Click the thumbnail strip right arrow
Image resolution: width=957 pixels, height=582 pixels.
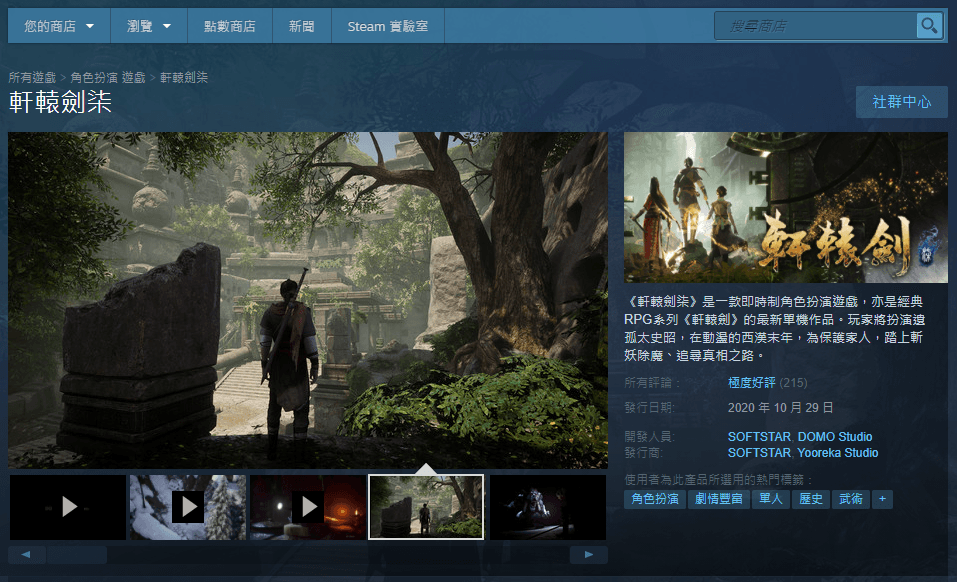point(588,555)
